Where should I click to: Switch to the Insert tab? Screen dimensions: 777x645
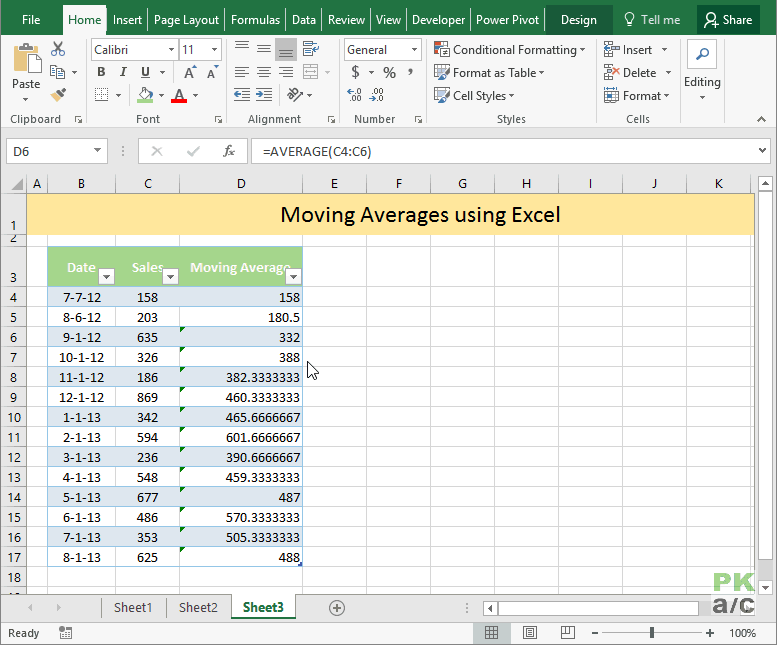tap(127, 20)
